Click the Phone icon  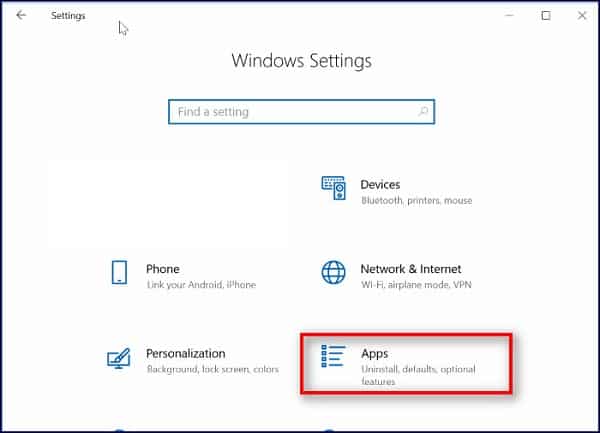coord(119,273)
